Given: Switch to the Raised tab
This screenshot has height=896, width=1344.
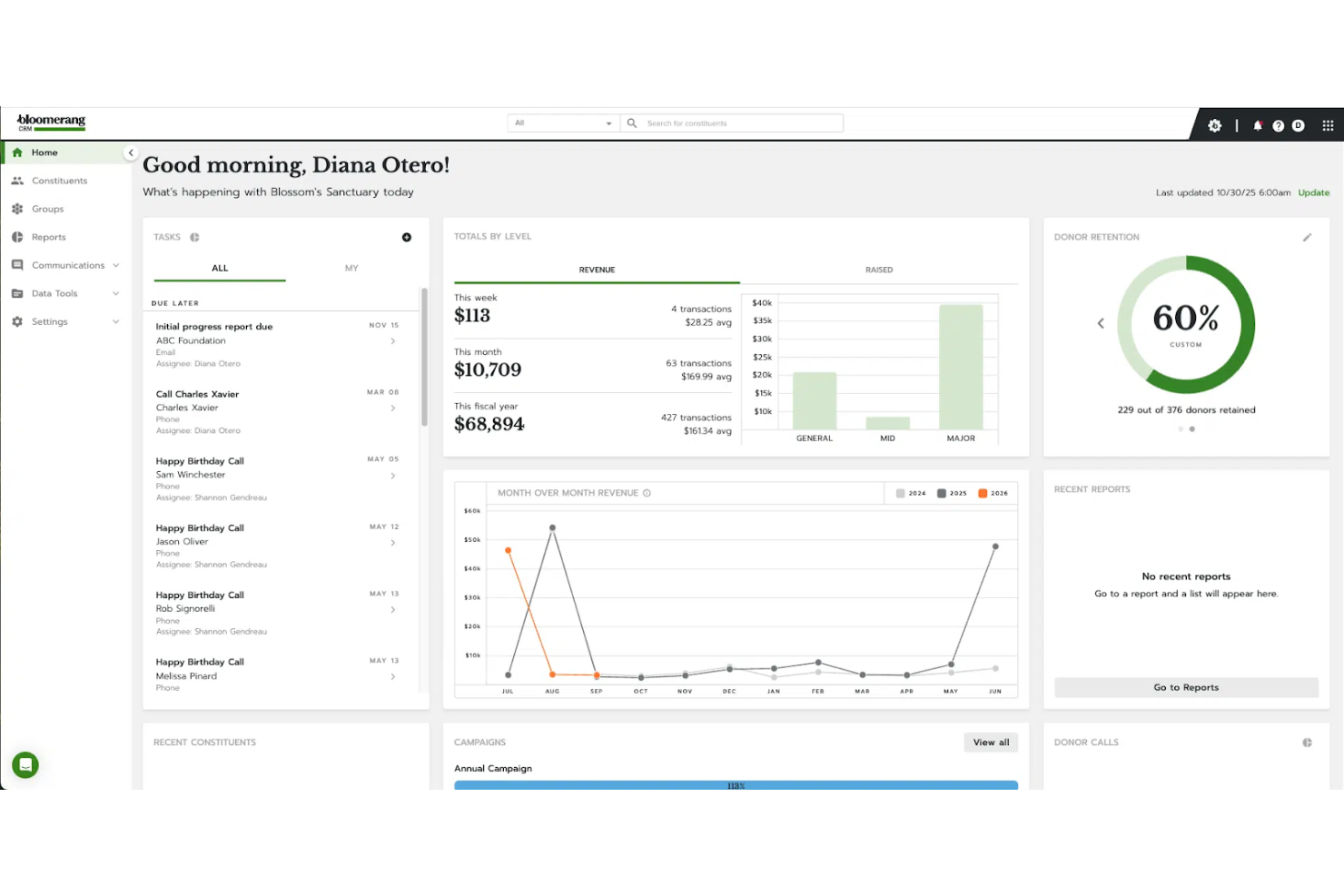Looking at the screenshot, I should pyautogui.click(x=878, y=271).
